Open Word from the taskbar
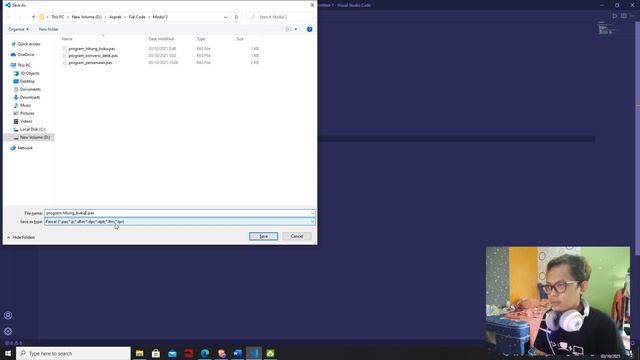 (x=238, y=353)
